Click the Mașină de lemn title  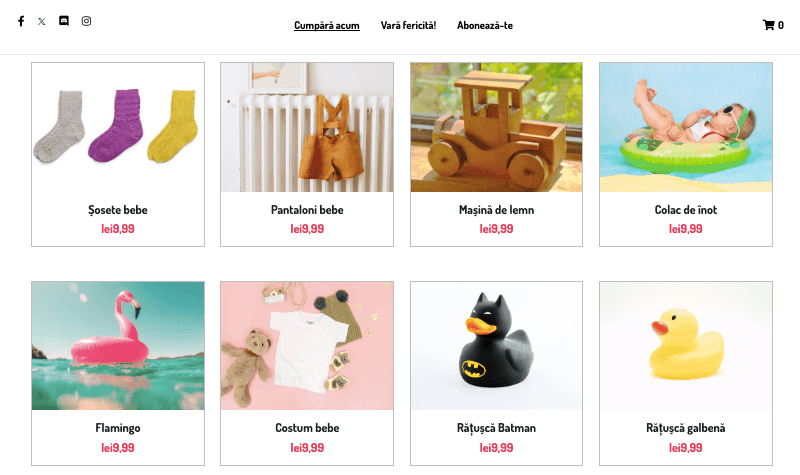pyautogui.click(x=496, y=210)
